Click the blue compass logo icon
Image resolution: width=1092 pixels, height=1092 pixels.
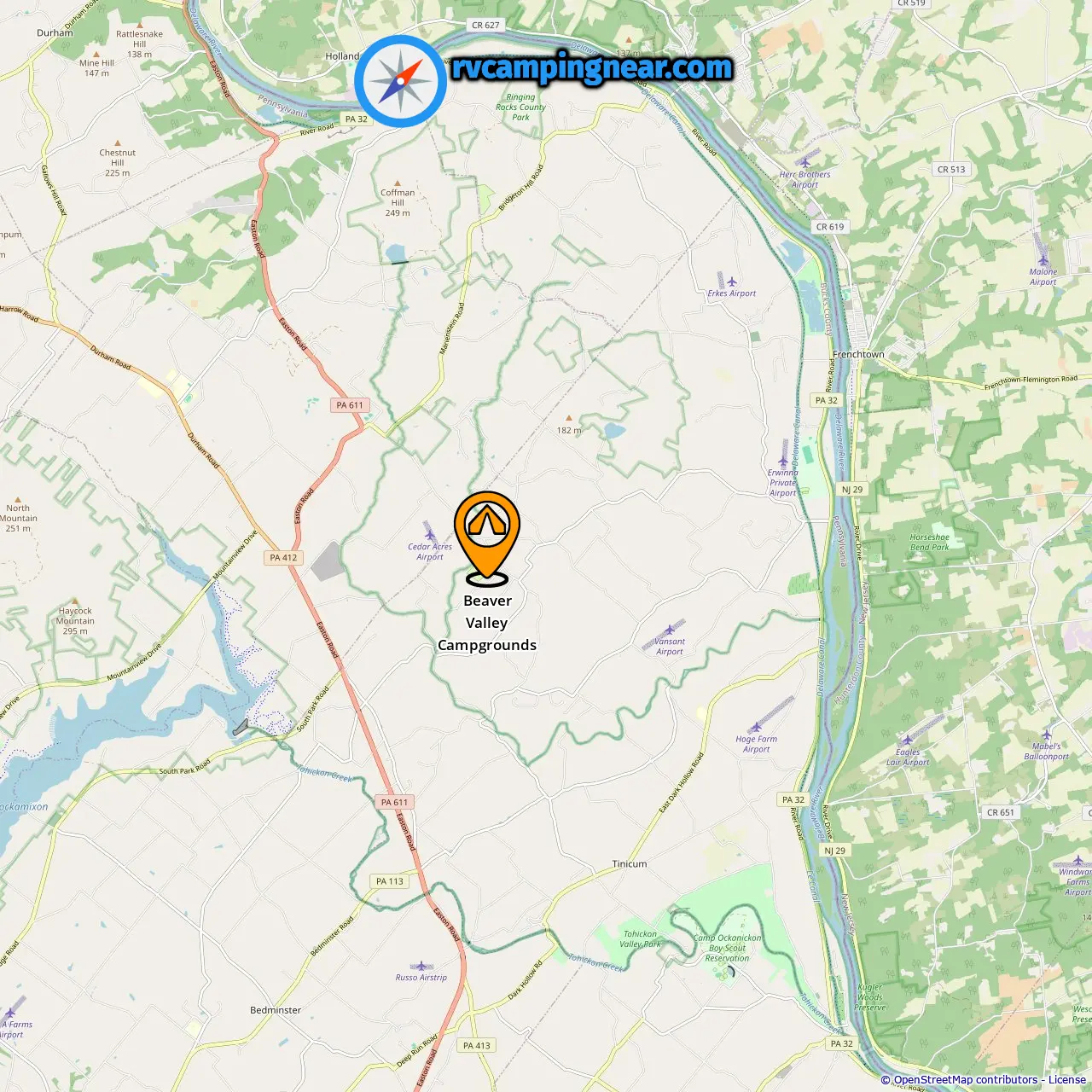tap(401, 81)
